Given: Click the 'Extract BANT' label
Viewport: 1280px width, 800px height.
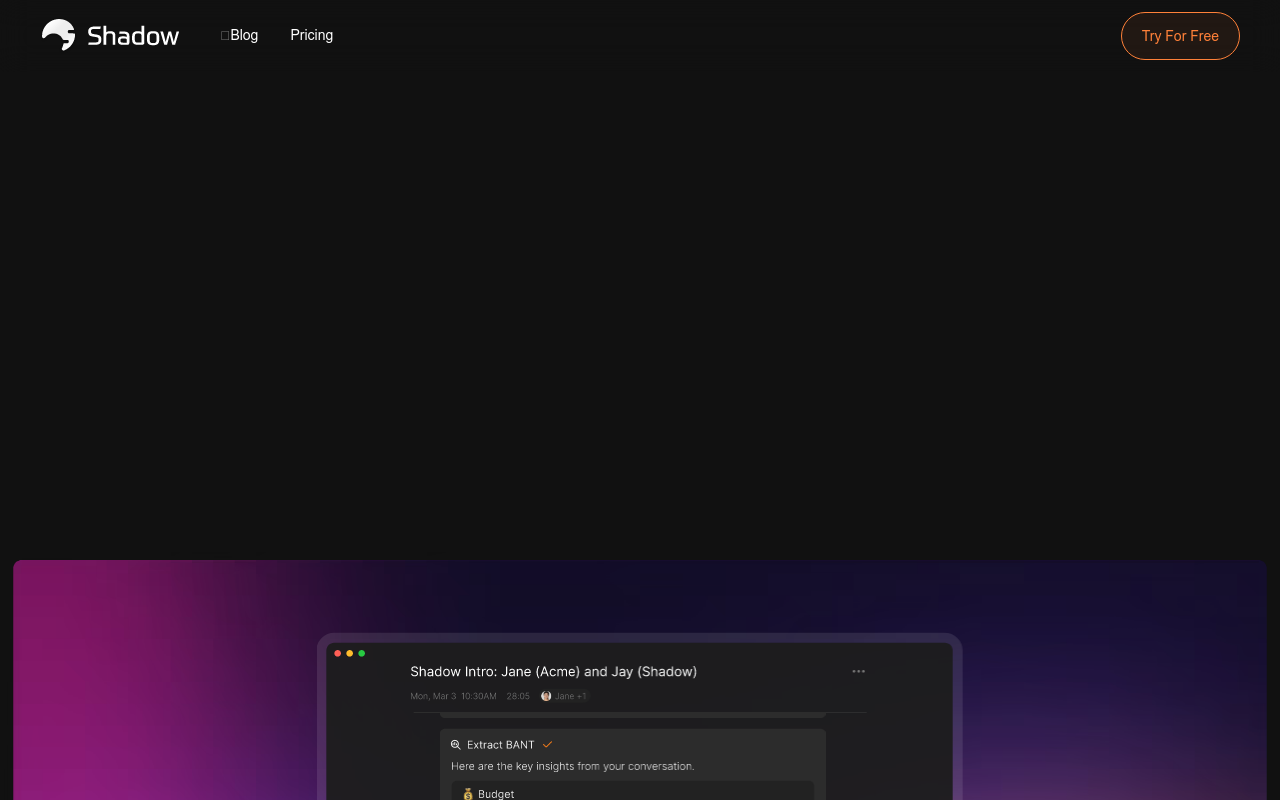Looking at the screenshot, I should 501,745.
